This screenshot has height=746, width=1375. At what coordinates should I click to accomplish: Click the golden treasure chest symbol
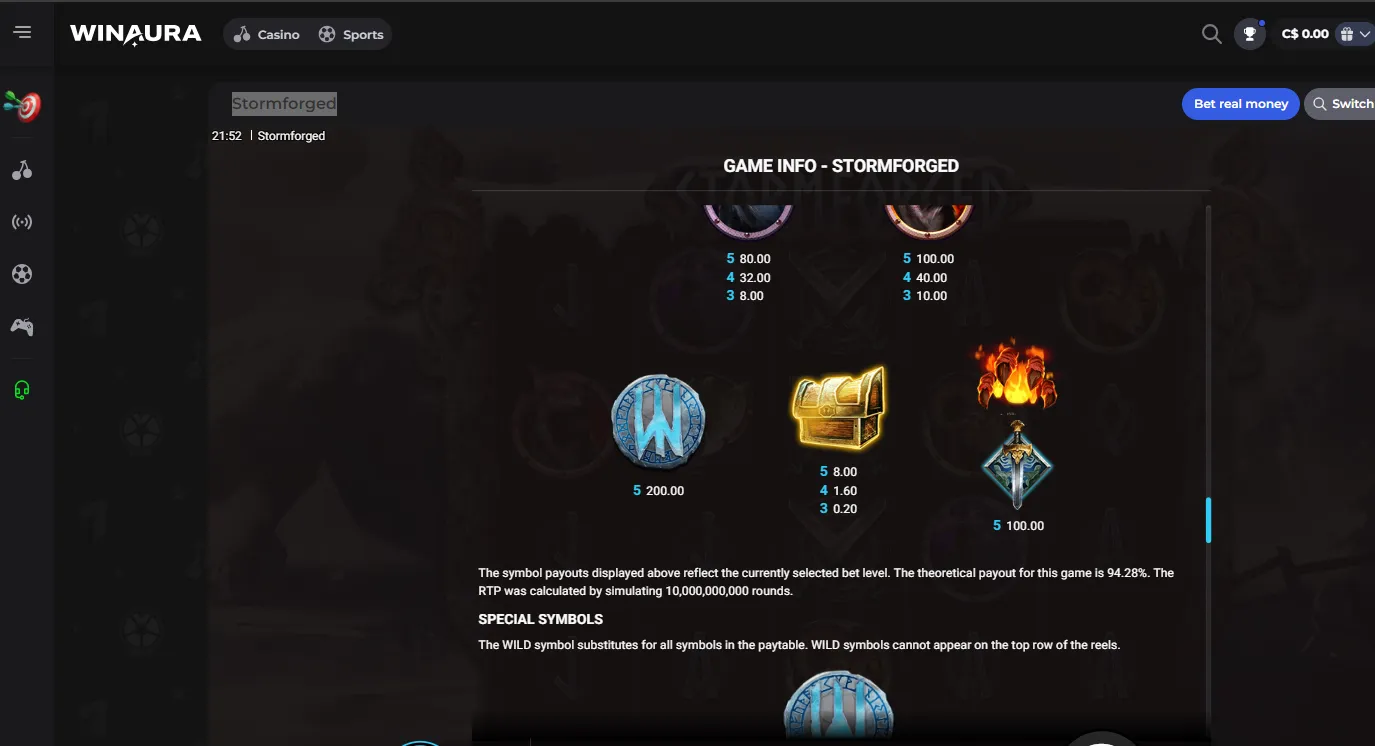[838, 408]
